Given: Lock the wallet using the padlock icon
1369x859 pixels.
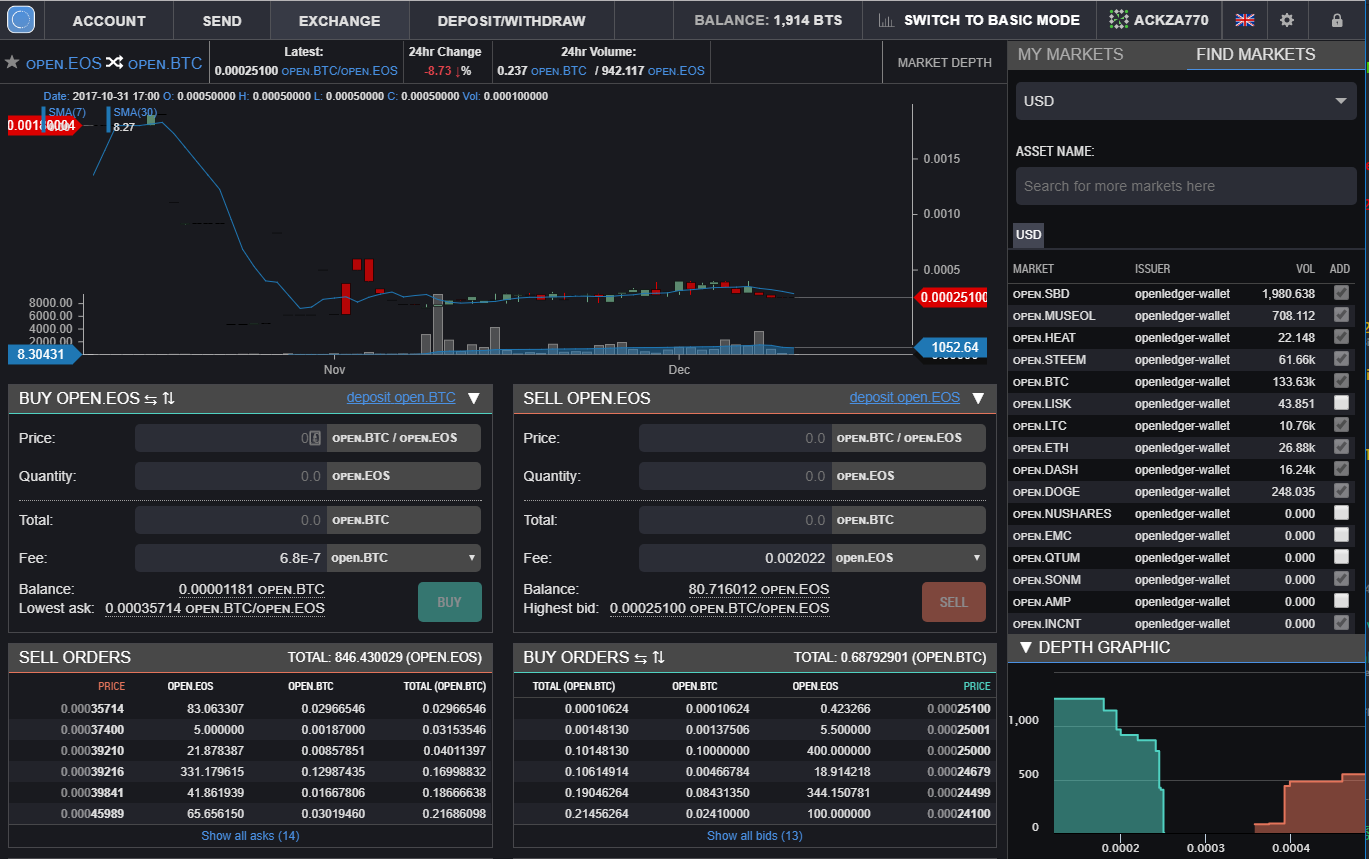Looking at the screenshot, I should click(x=1337, y=20).
